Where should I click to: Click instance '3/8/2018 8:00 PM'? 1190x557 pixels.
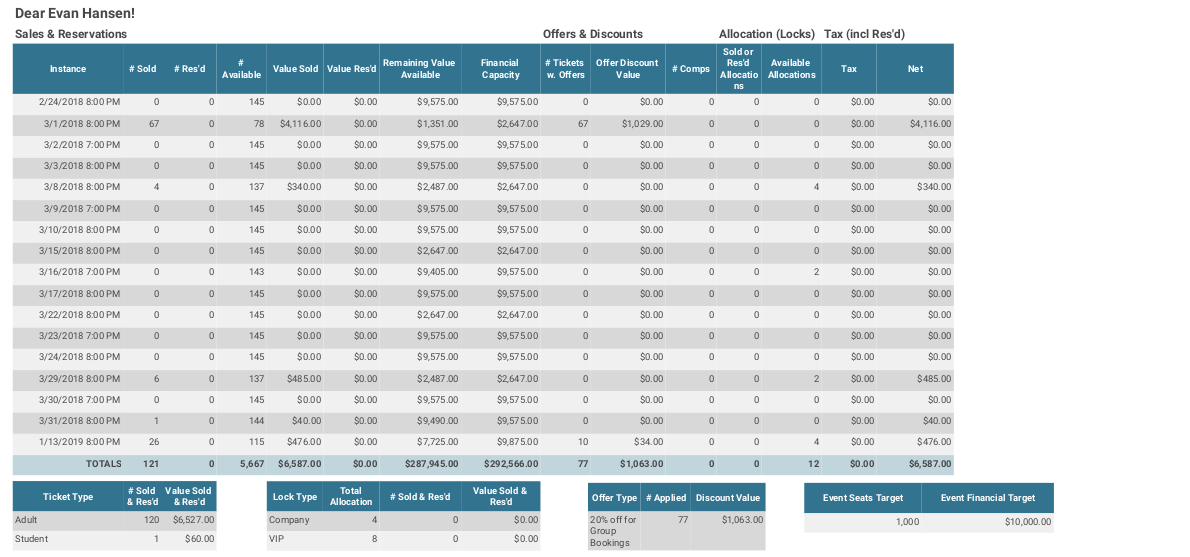point(81,187)
